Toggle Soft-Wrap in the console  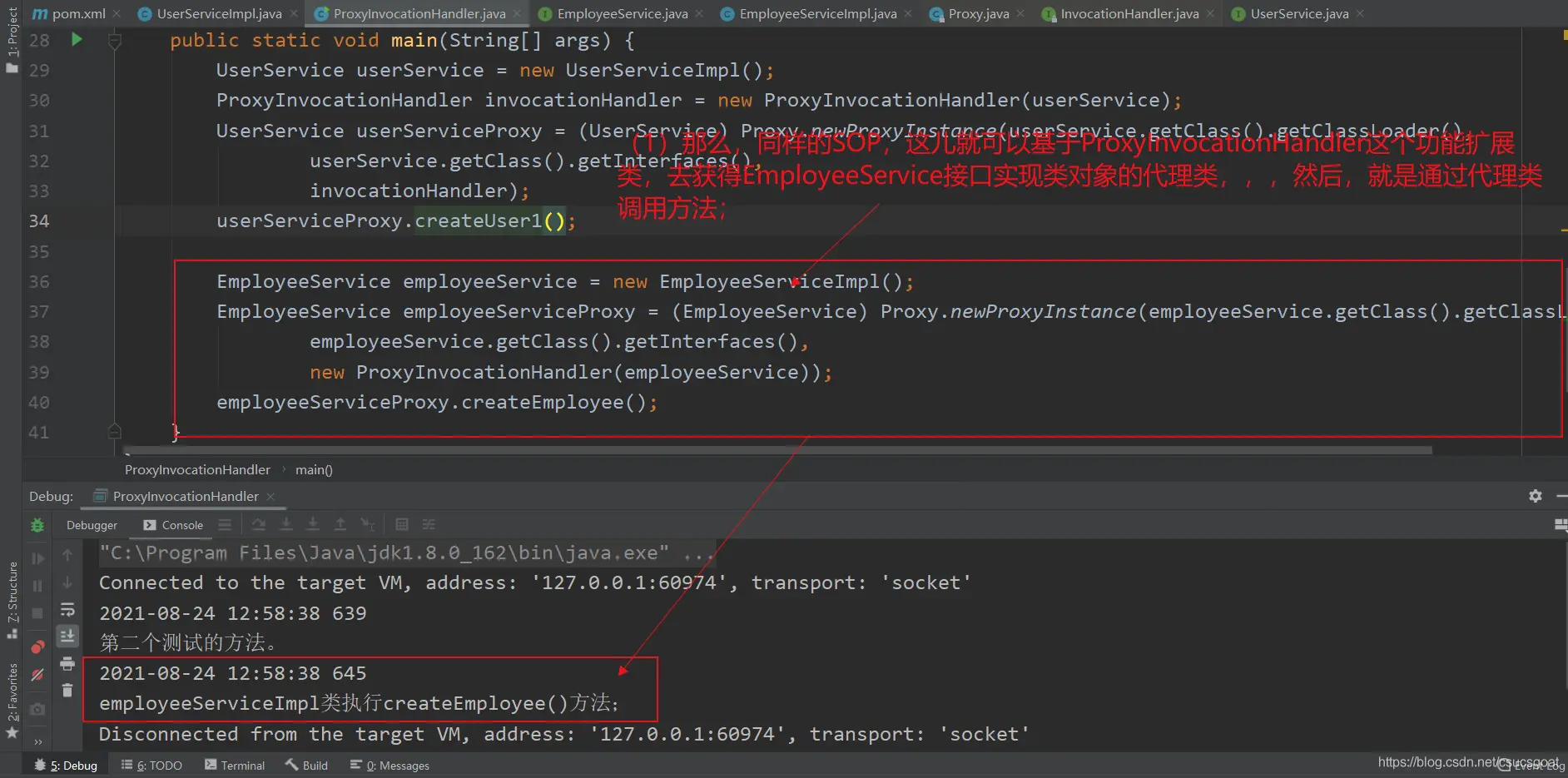(67, 610)
